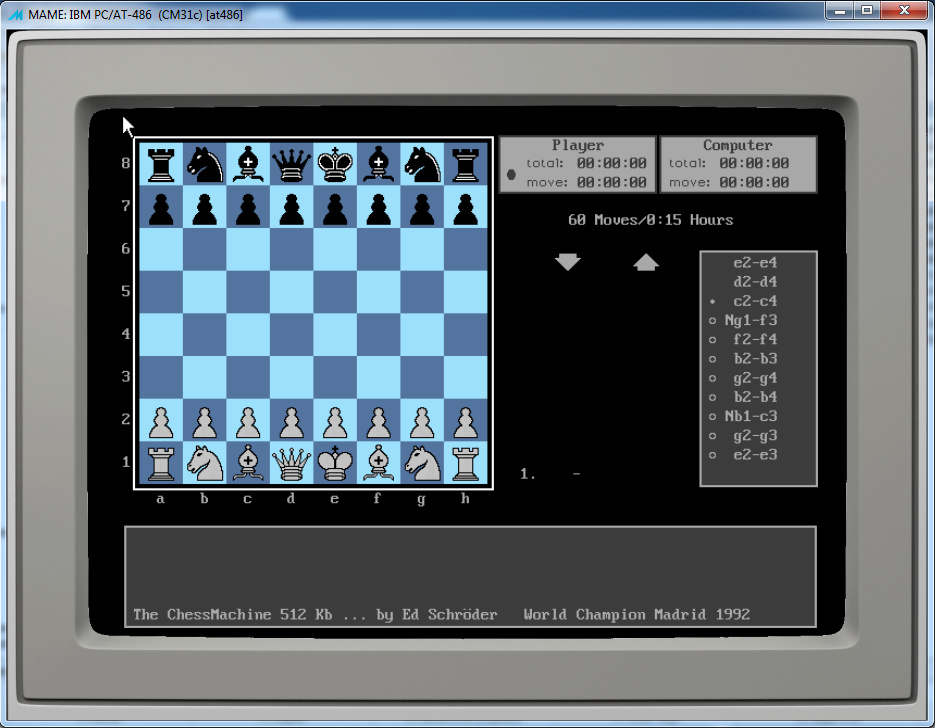
Task: Select the black king on e8
Action: [335, 164]
